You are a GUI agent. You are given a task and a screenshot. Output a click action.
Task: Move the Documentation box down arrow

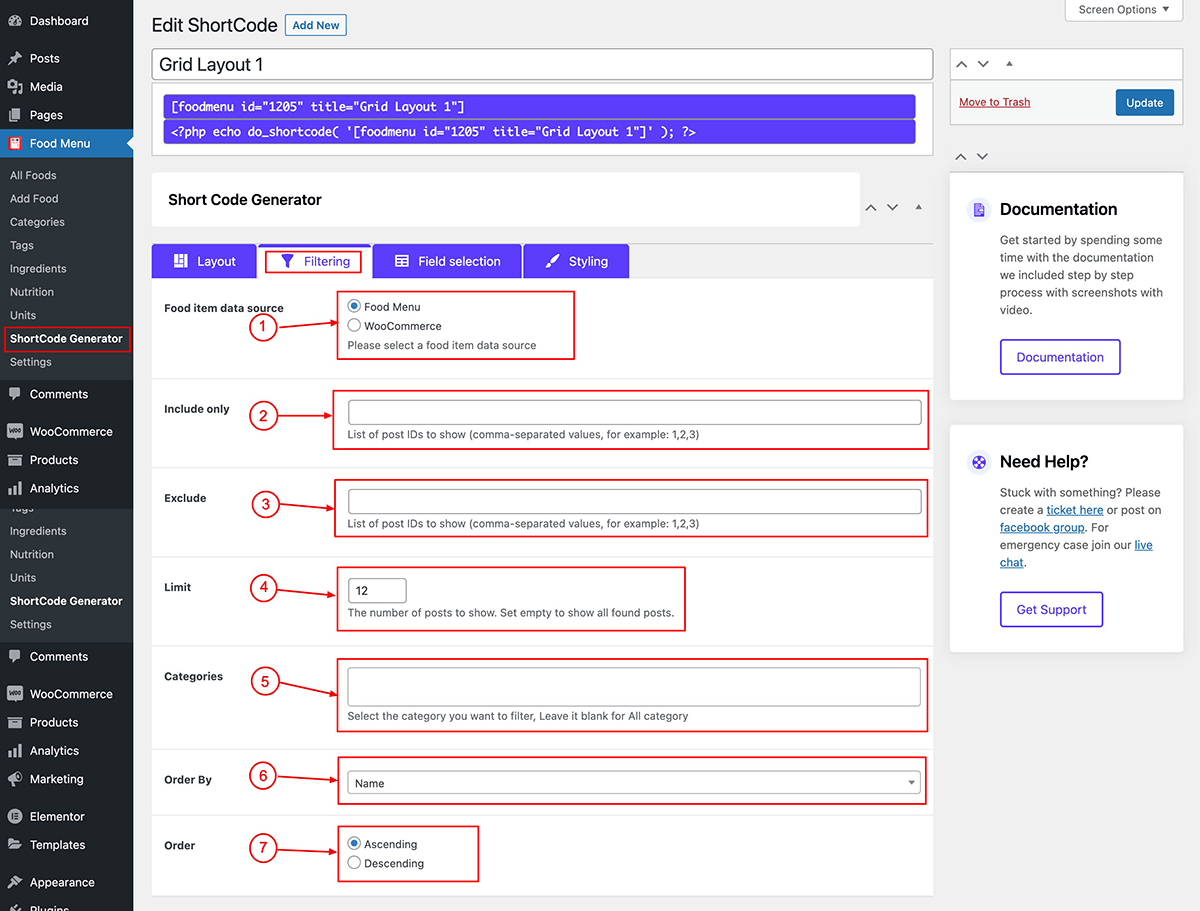(983, 157)
